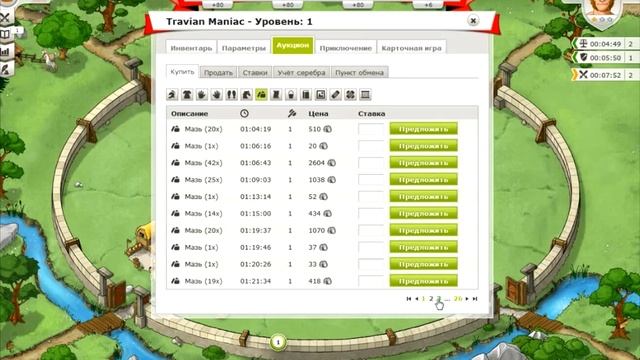The image size is (640, 360).
Task: Open the Приключение tab
Action: (345, 48)
